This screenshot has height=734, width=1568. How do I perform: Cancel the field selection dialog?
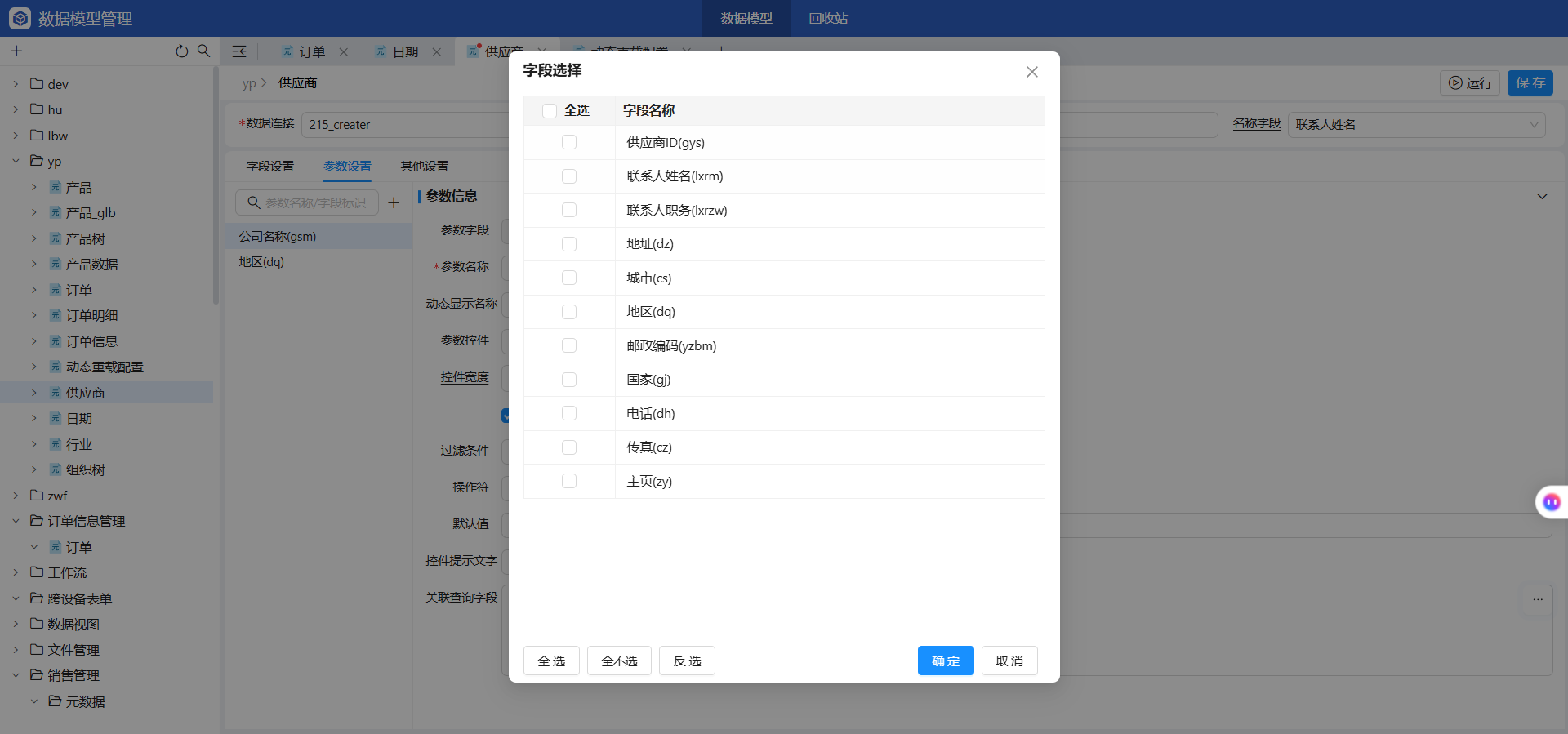click(1009, 661)
